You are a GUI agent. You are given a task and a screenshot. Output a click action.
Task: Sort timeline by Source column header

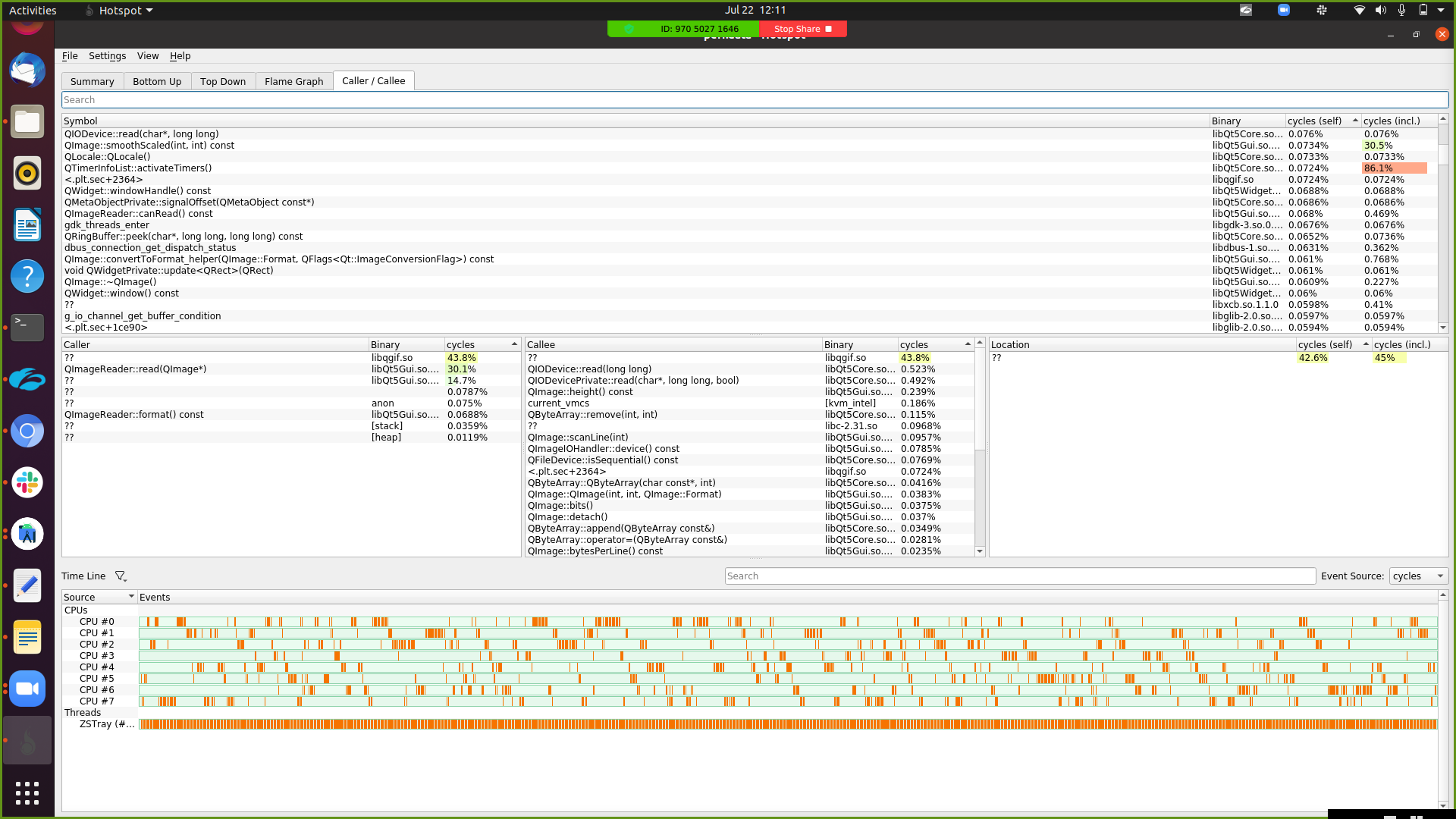(99, 598)
